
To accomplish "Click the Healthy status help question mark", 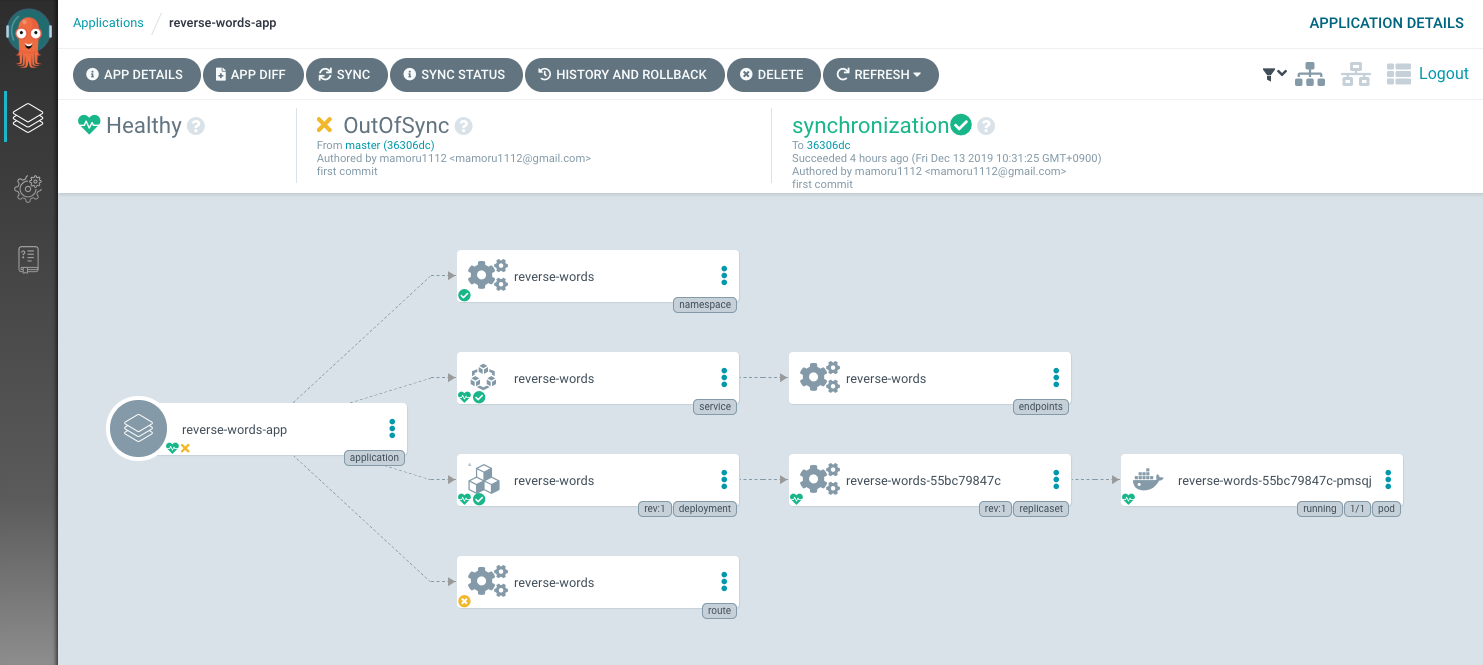I will [198, 124].
